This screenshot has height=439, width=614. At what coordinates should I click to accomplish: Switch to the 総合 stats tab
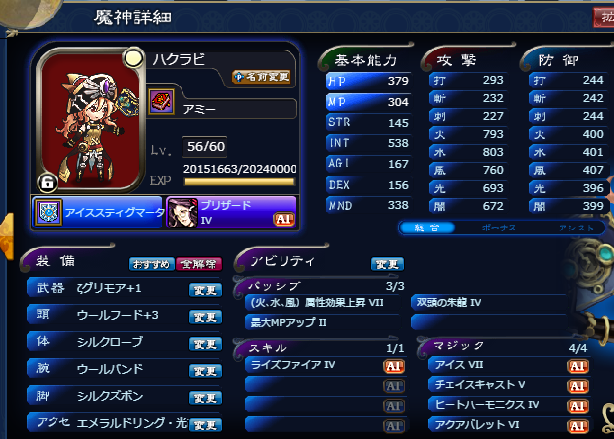click(x=427, y=228)
